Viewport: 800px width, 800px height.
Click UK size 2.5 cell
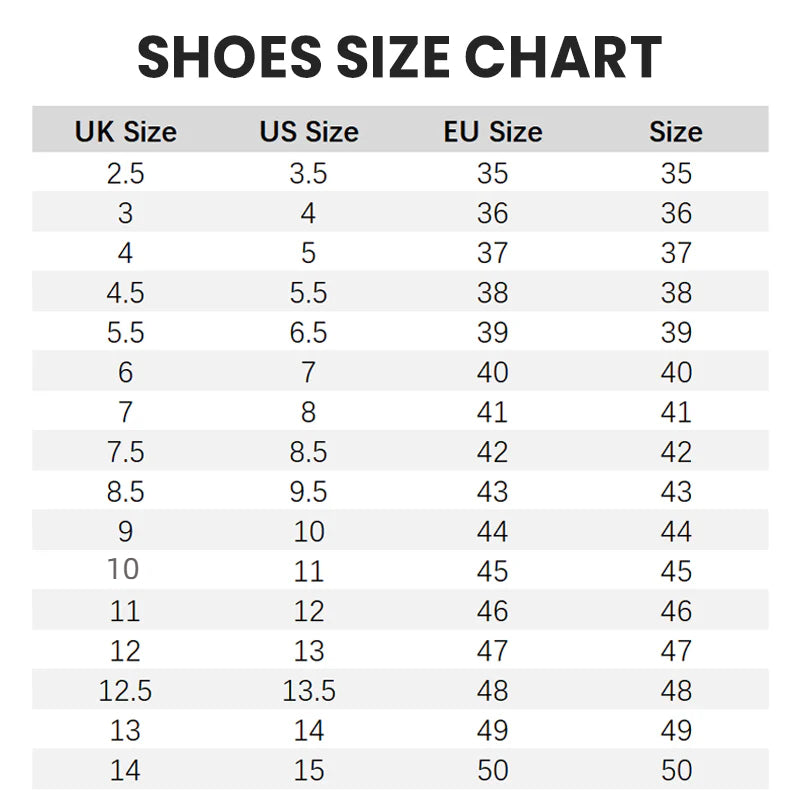click(x=126, y=173)
